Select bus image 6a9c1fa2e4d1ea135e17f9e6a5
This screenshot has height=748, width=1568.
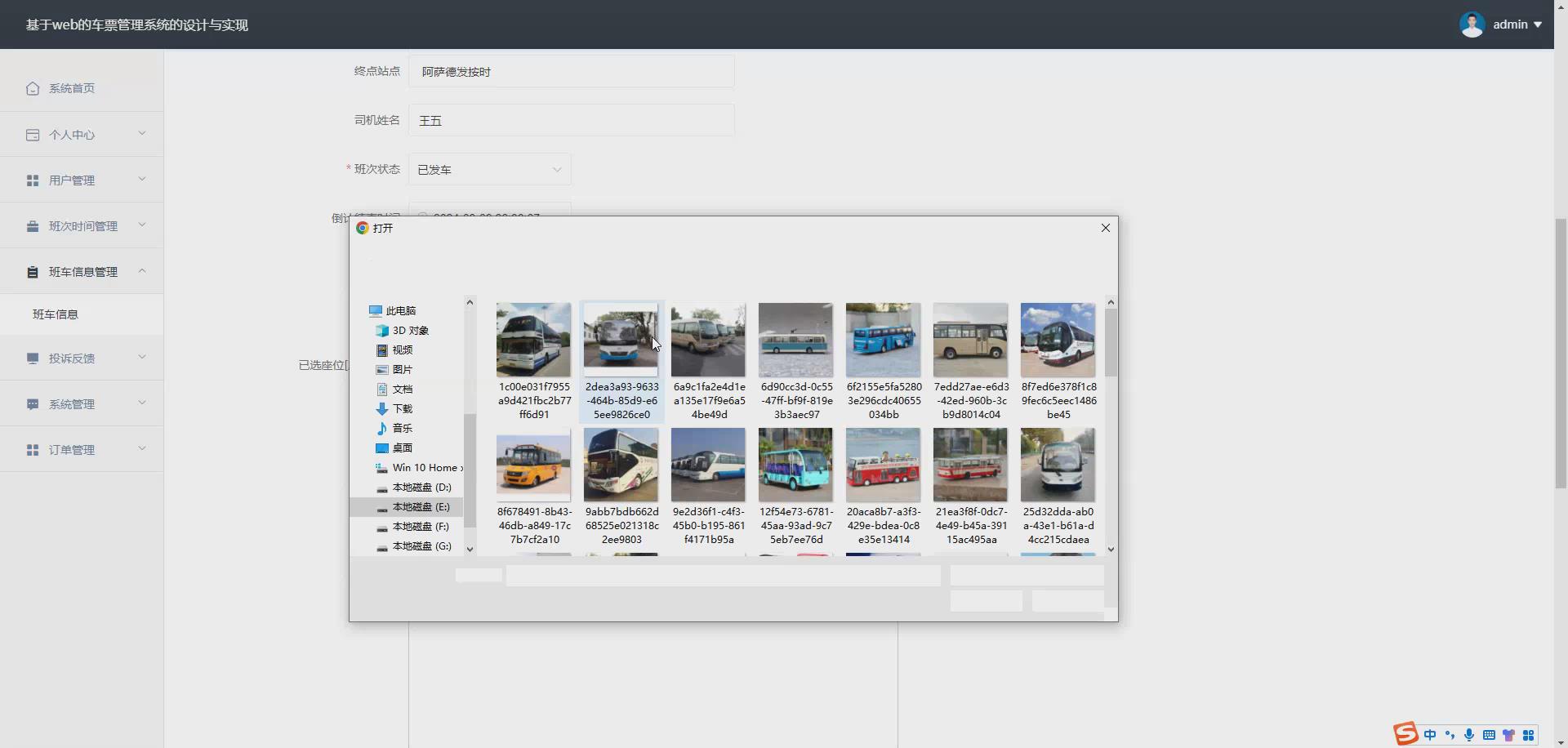coord(709,361)
